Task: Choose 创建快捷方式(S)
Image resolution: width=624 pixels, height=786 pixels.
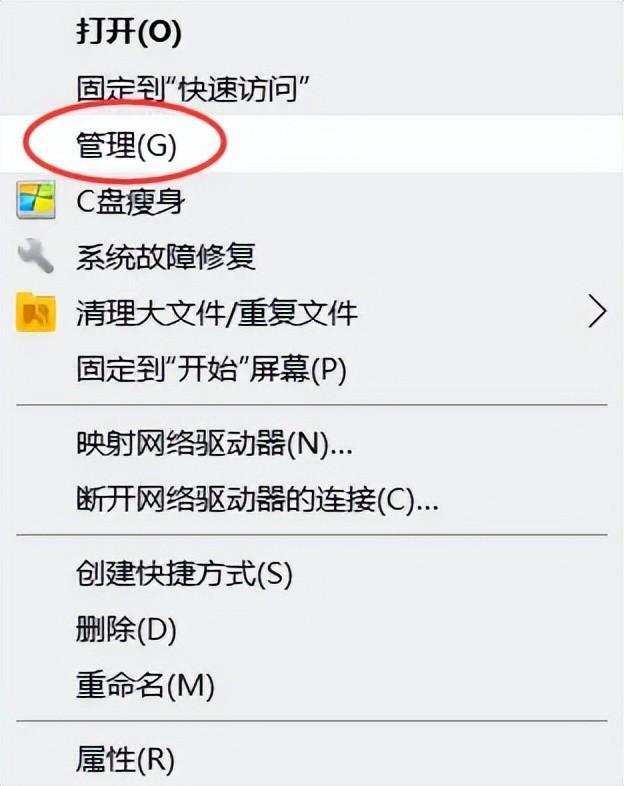Action: (312, 573)
